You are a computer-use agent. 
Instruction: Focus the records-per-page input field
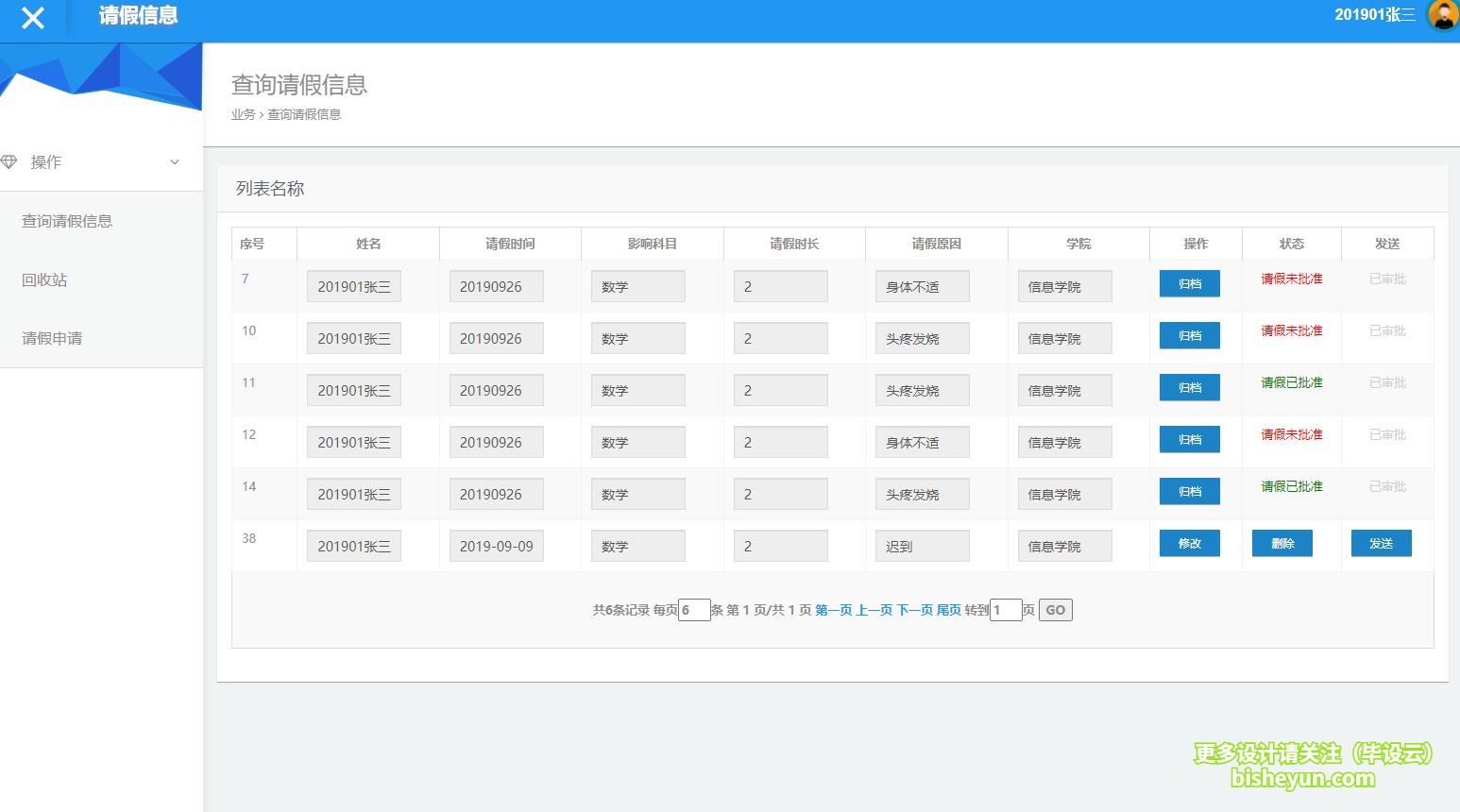pyautogui.click(x=694, y=610)
